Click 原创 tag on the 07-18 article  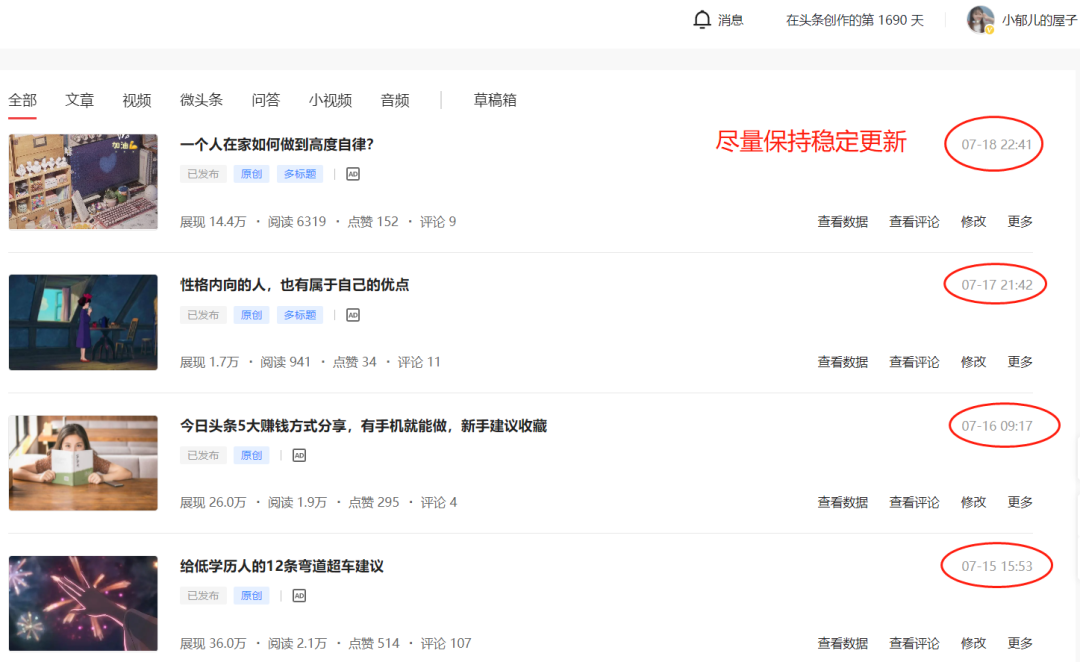tap(251, 174)
